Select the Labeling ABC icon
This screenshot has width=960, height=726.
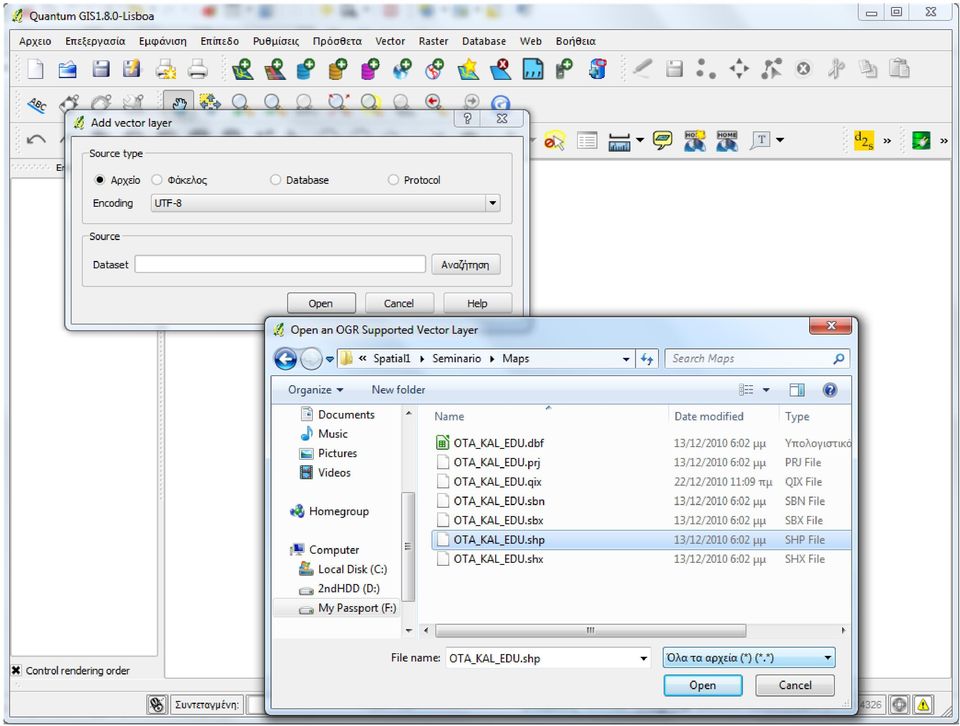click(x=37, y=105)
